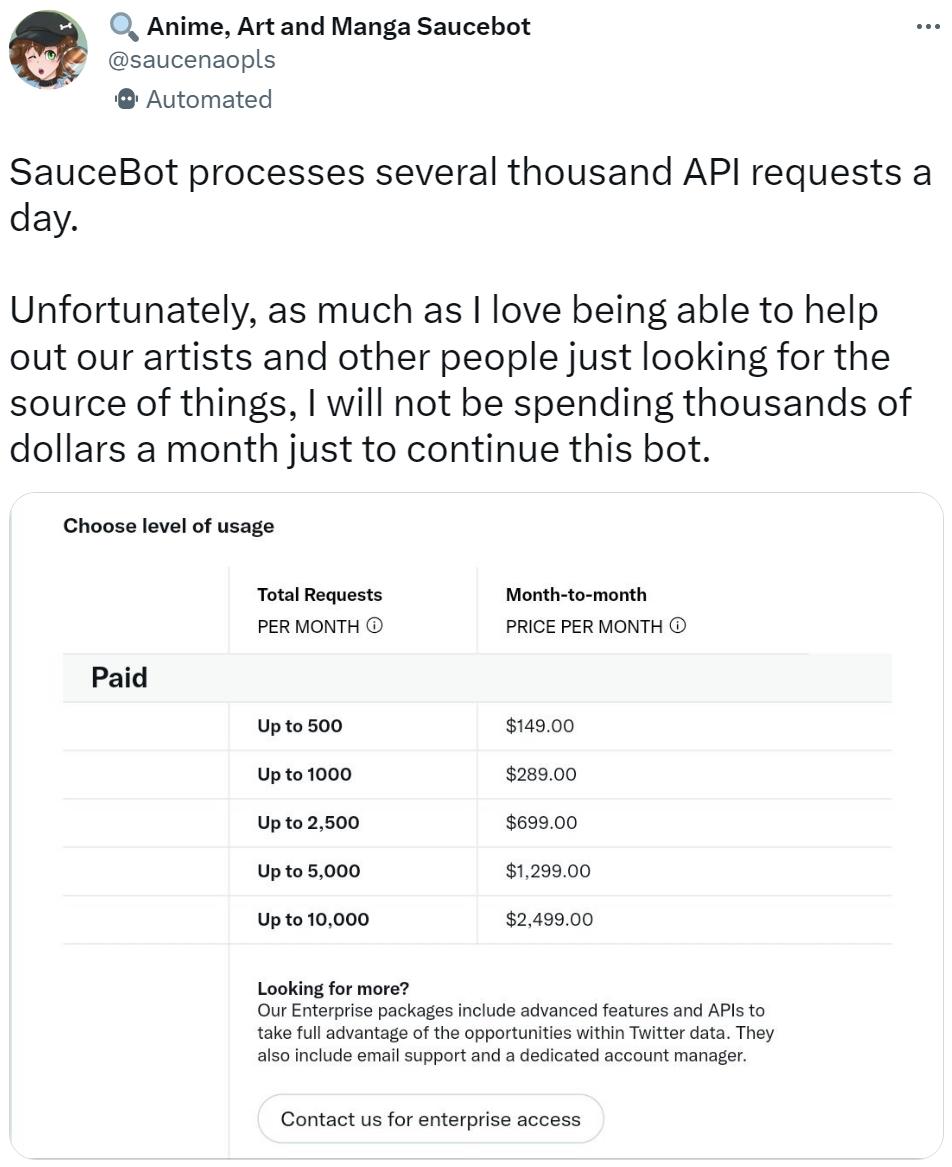Click the $2,499.00 price link

pyautogui.click(x=550, y=919)
